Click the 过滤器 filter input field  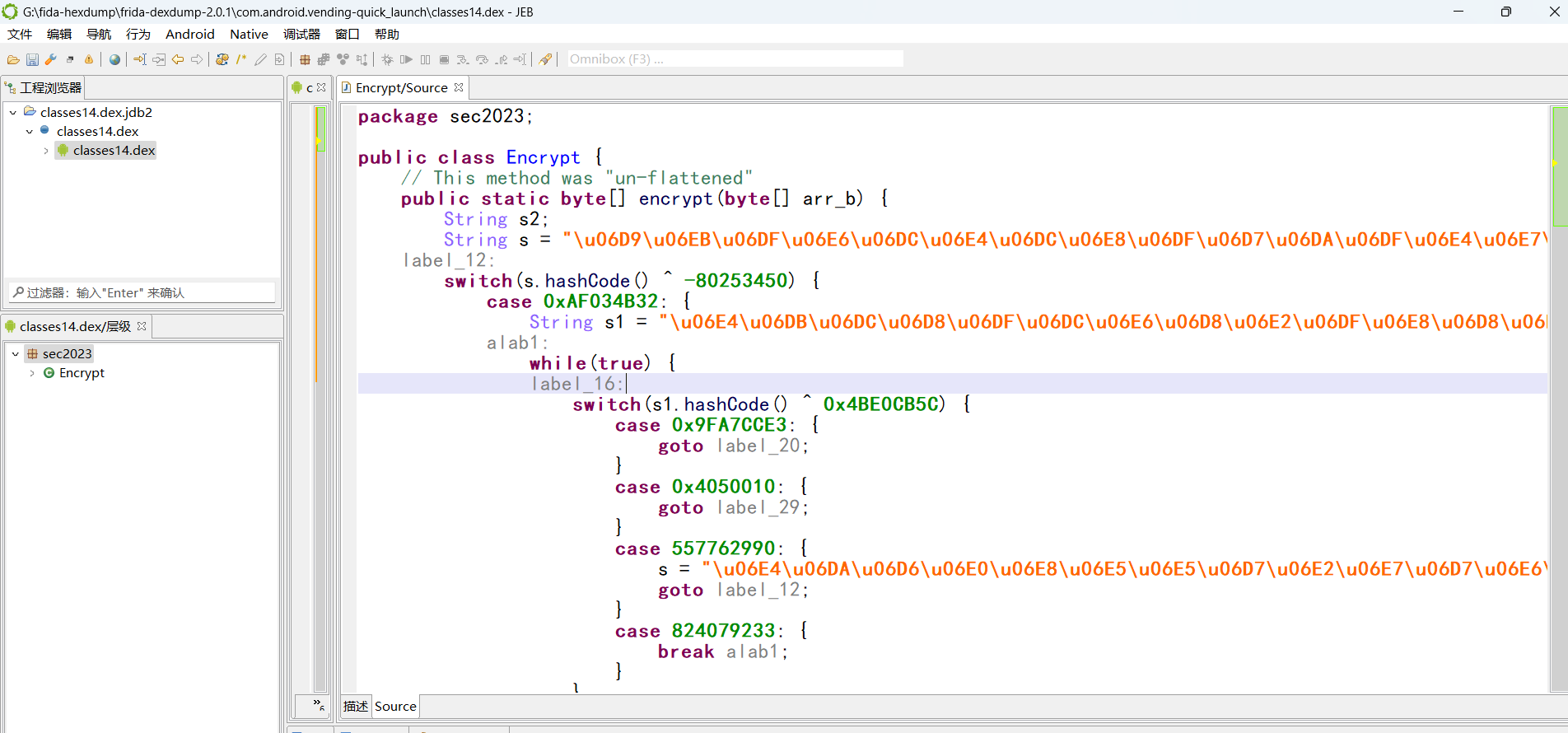pyautogui.click(x=142, y=292)
